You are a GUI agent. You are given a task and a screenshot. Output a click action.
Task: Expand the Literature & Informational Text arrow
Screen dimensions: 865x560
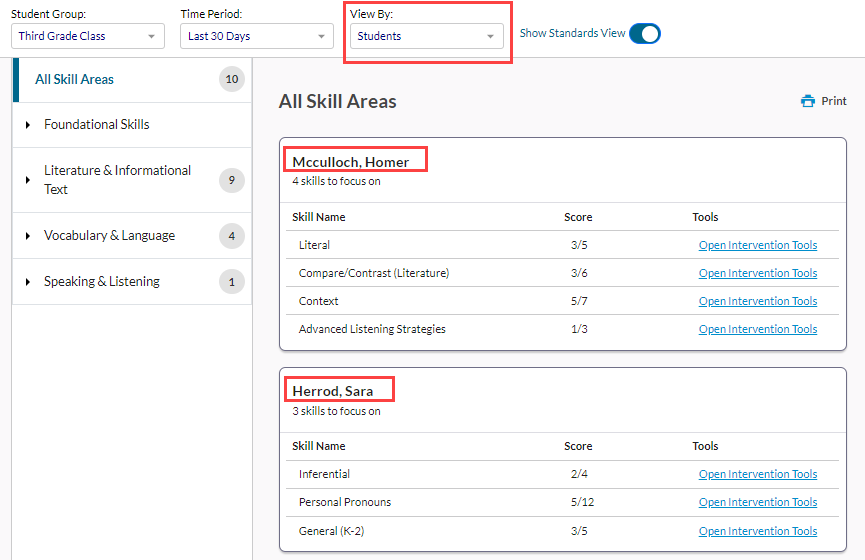click(28, 180)
